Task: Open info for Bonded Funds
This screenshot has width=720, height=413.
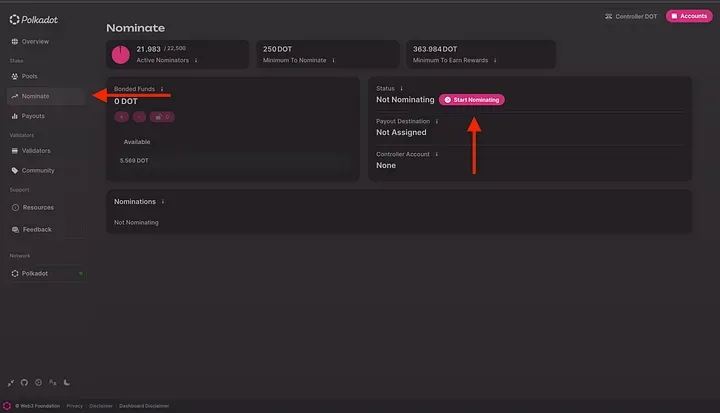Action: [x=162, y=89]
